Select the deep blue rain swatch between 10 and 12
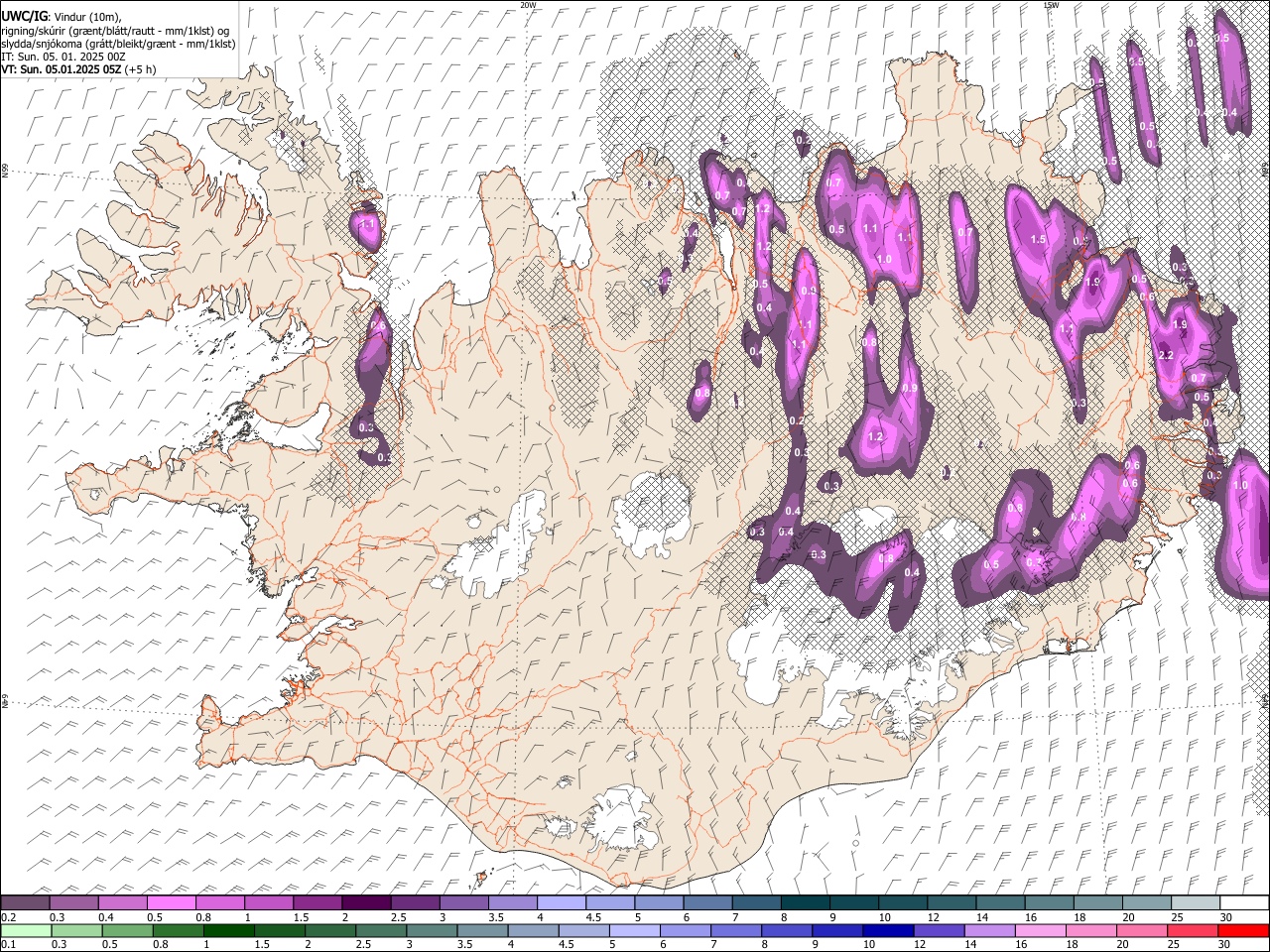This screenshot has height=952, width=1270. click(889, 930)
